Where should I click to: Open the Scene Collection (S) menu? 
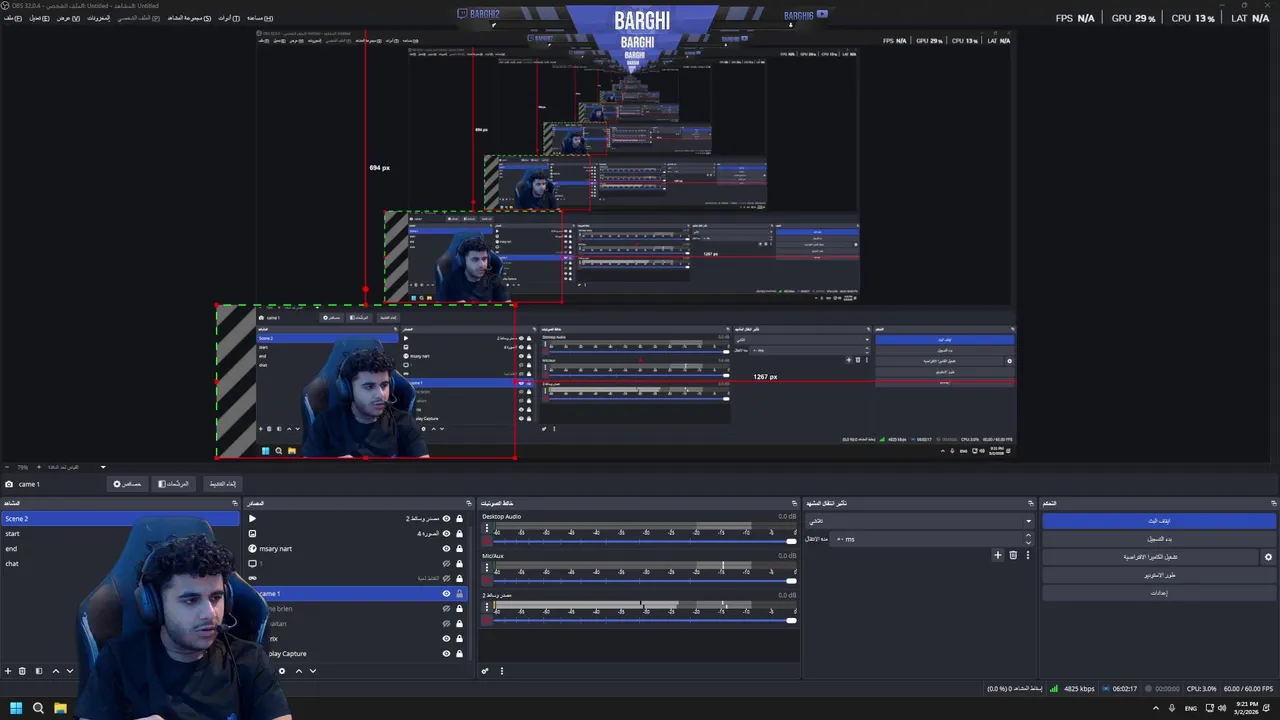pyautogui.click(x=189, y=18)
